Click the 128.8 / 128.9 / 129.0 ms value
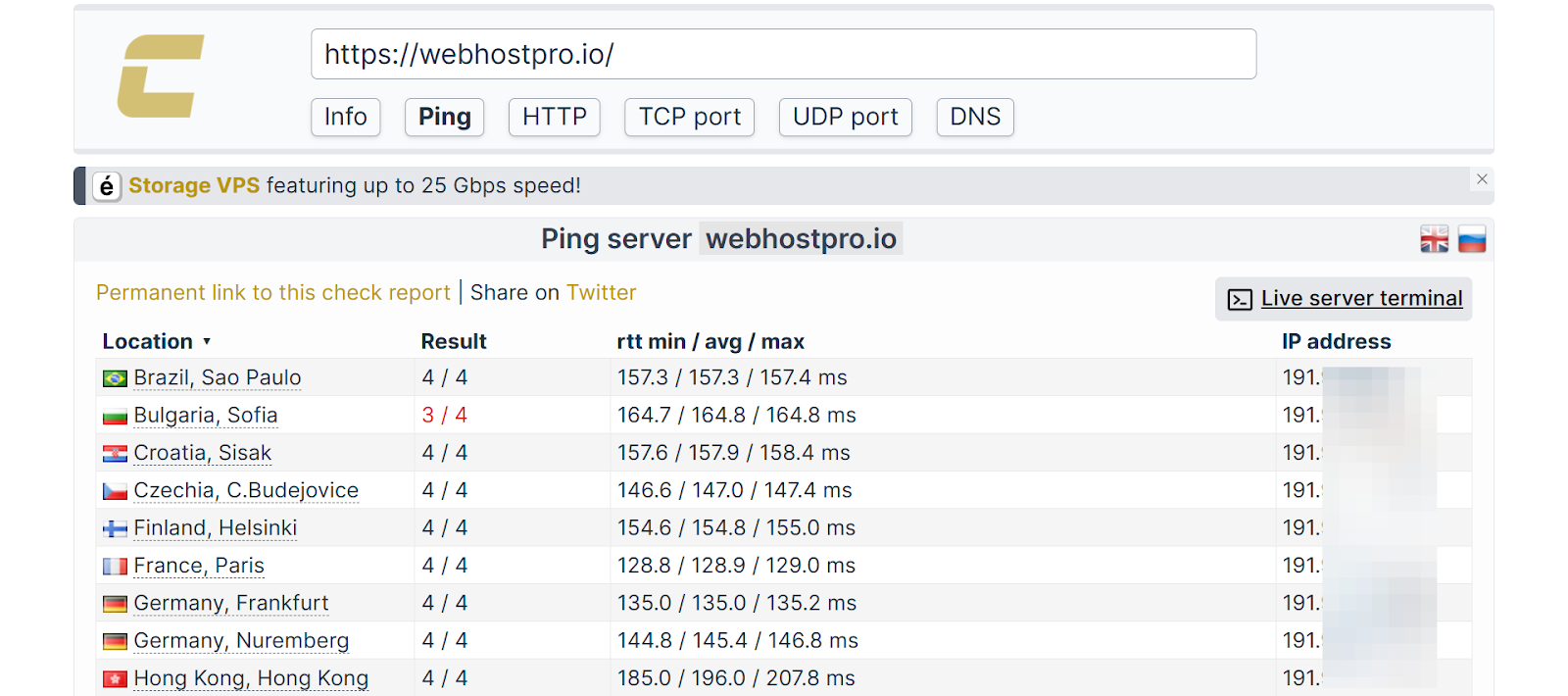 (736, 566)
